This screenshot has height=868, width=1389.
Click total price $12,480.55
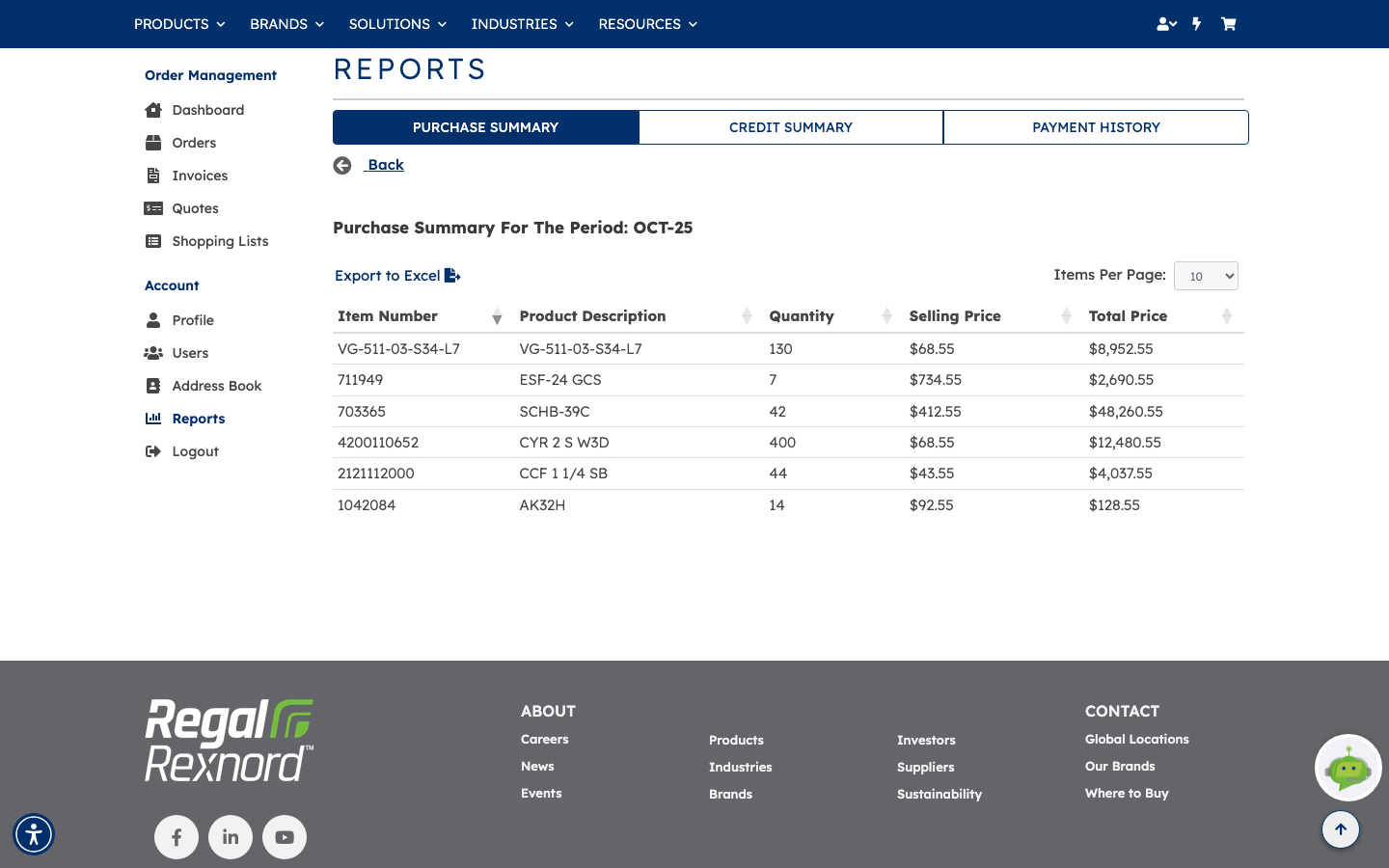tap(1125, 443)
